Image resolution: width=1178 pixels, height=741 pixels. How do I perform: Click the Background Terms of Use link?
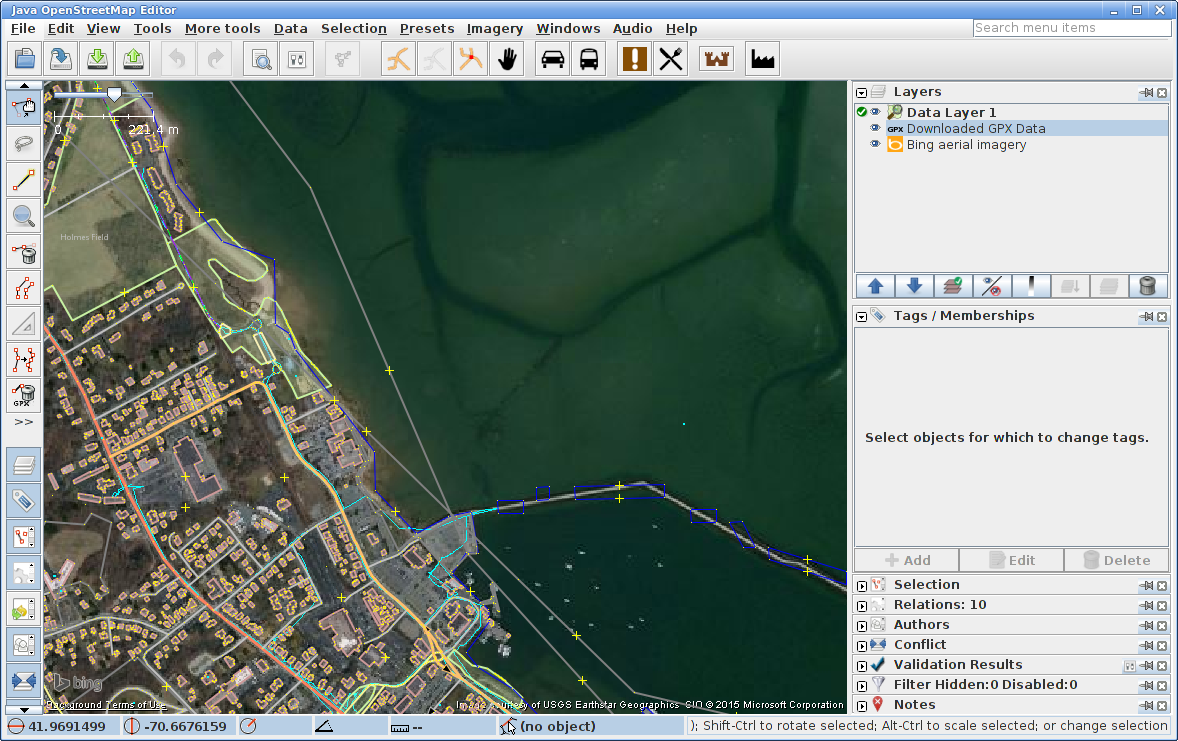[106, 705]
